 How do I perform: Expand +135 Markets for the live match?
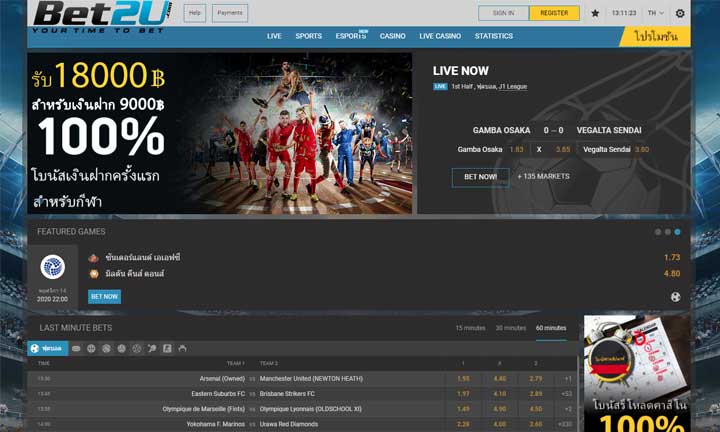[543, 176]
